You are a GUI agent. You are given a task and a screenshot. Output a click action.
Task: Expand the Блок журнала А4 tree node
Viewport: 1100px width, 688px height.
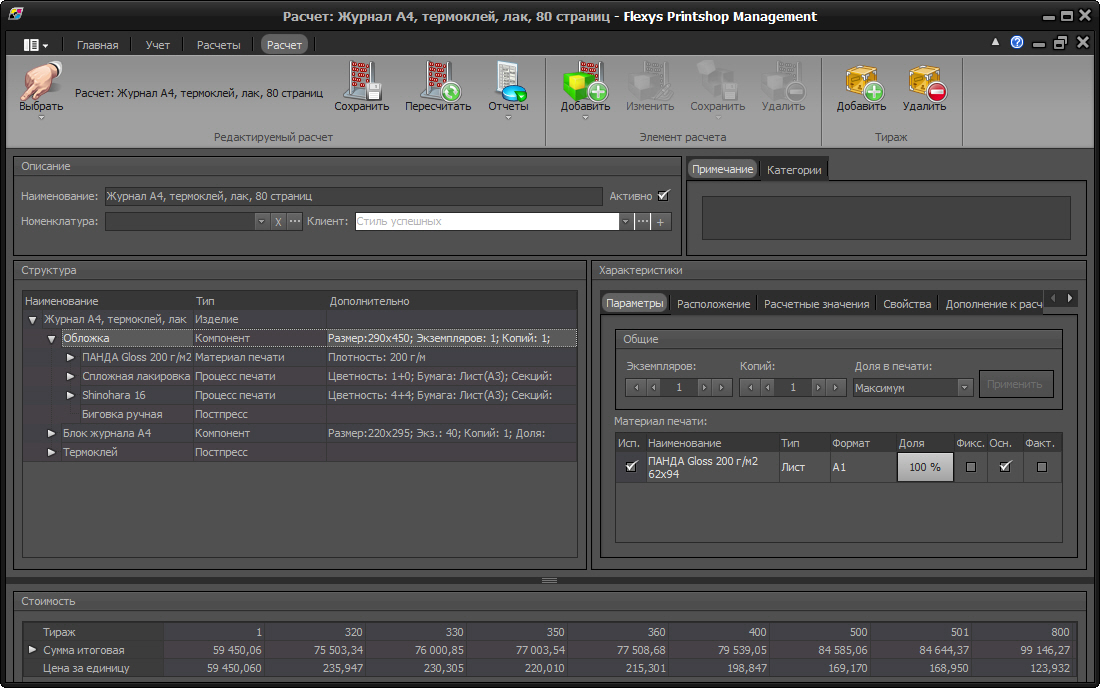(x=52, y=433)
